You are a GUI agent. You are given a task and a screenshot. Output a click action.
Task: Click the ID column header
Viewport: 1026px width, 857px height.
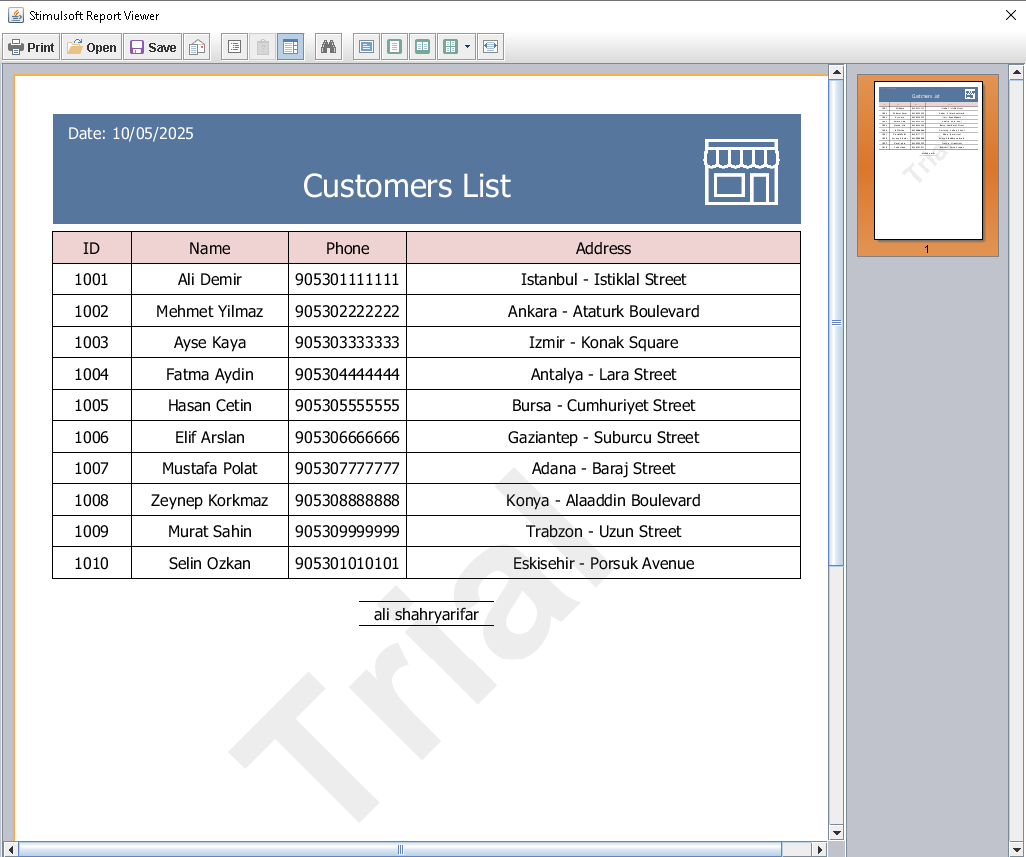pyautogui.click(x=92, y=248)
